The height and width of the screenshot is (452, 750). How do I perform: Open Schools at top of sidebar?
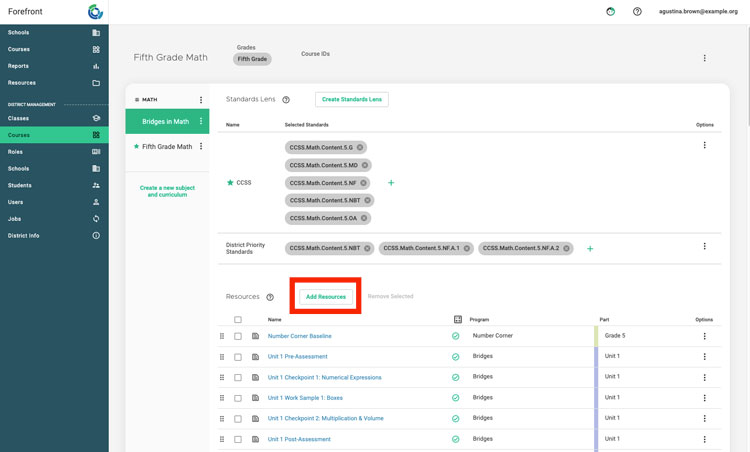[x=54, y=33]
